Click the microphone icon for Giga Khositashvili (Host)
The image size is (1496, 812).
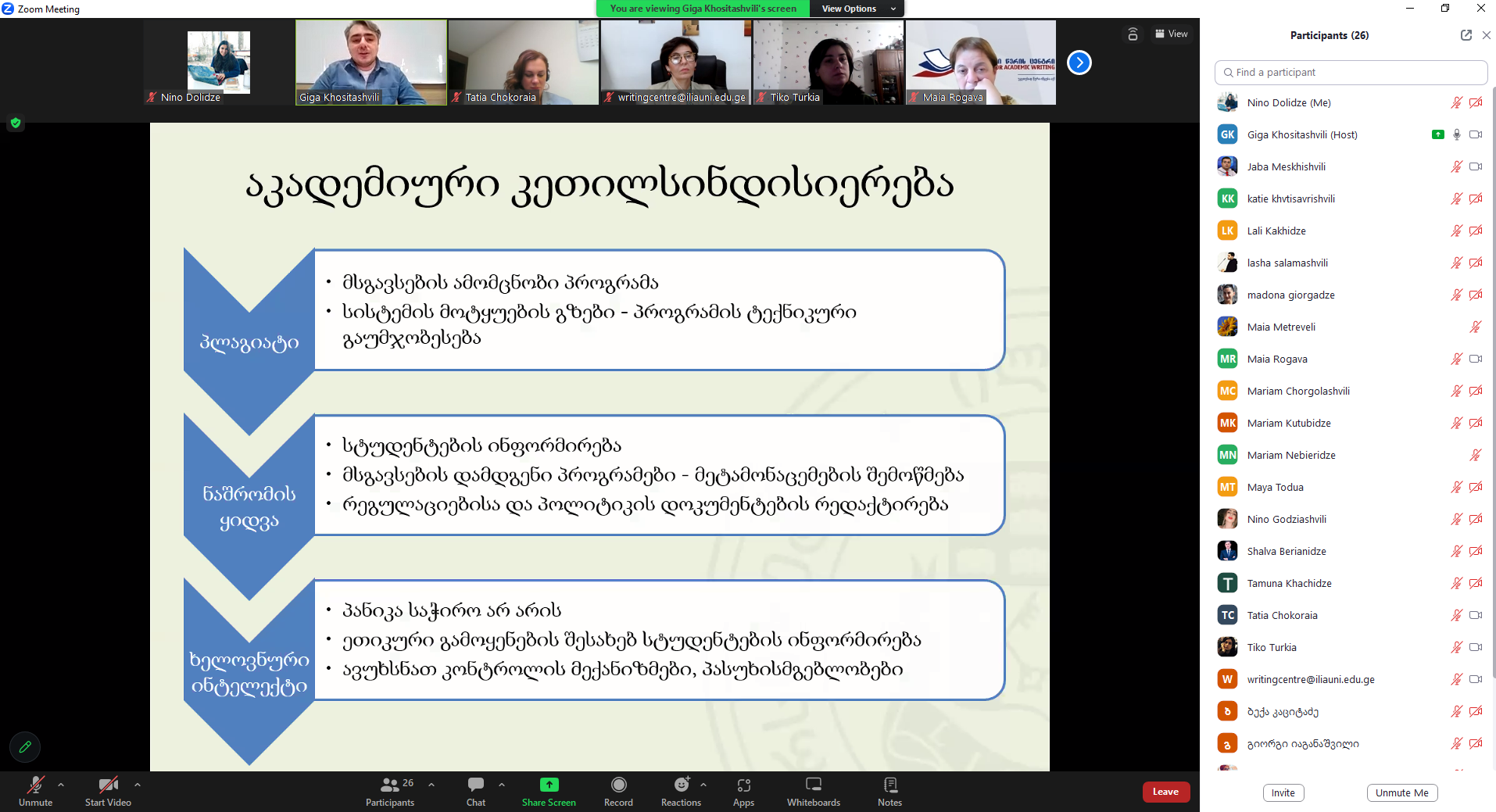pyautogui.click(x=1456, y=134)
